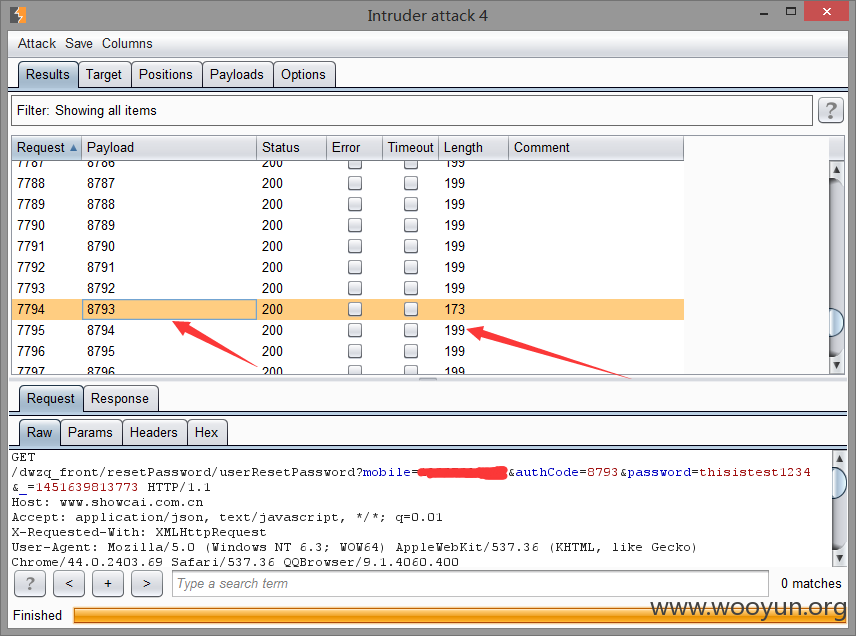Click the request pane scrollbar thumb

pos(839,483)
